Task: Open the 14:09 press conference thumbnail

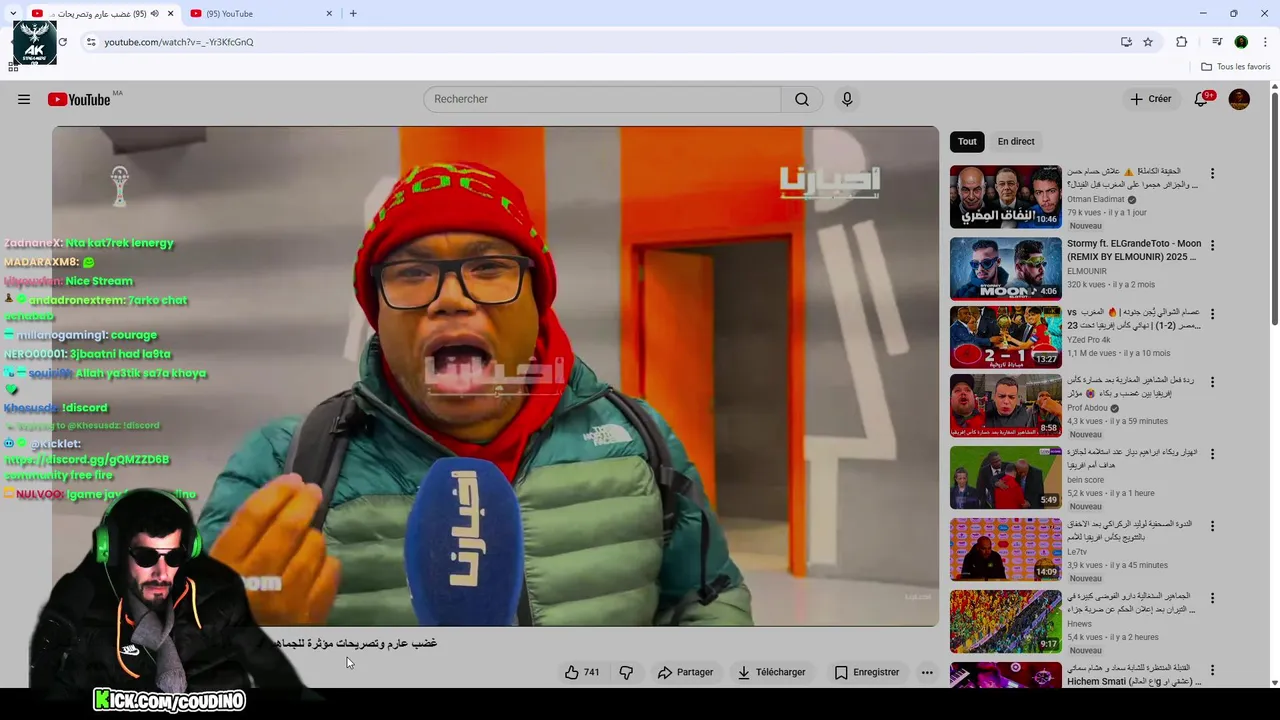Action: (x=1006, y=549)
